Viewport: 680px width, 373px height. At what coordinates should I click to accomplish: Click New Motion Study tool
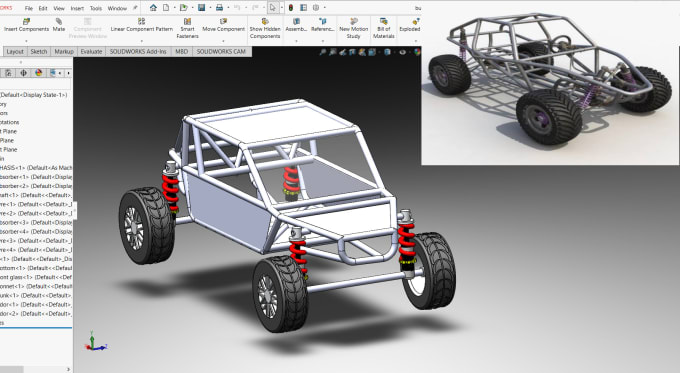coord(353,28)
